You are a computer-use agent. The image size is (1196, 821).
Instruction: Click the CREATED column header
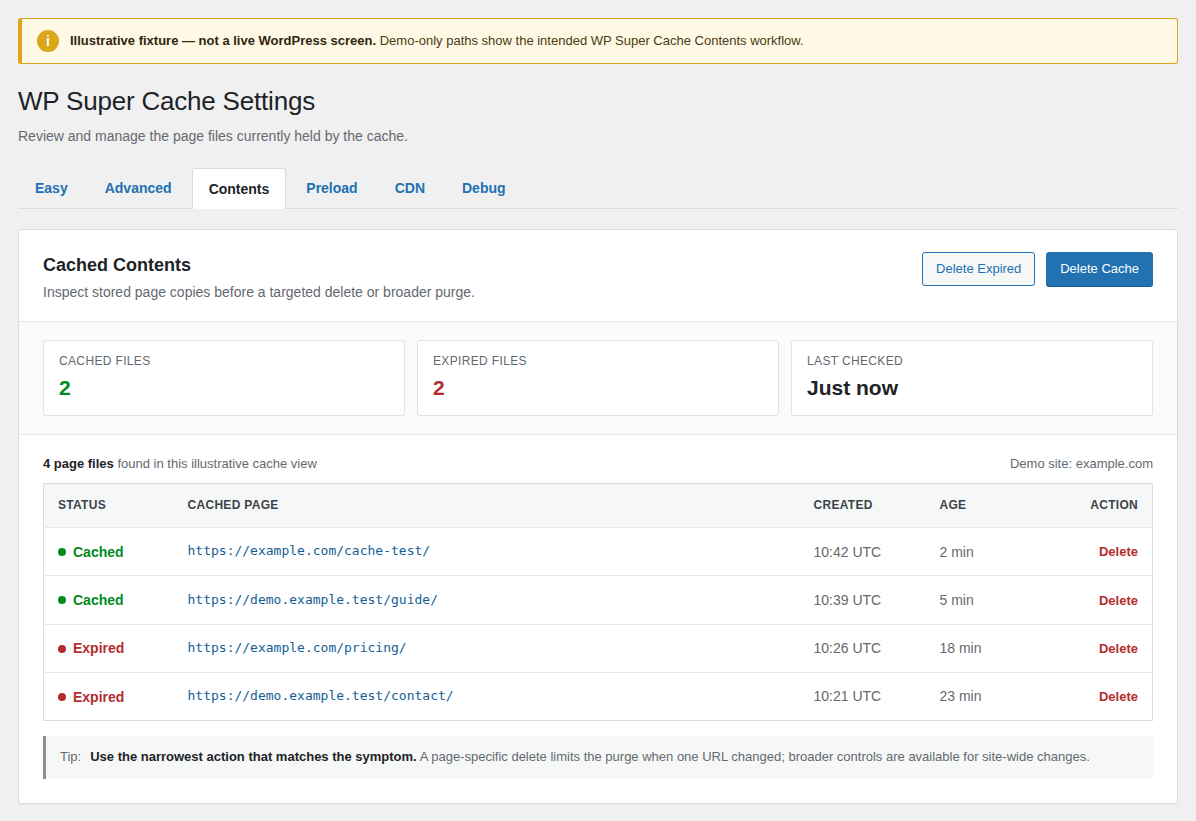(x=843, y=505)
